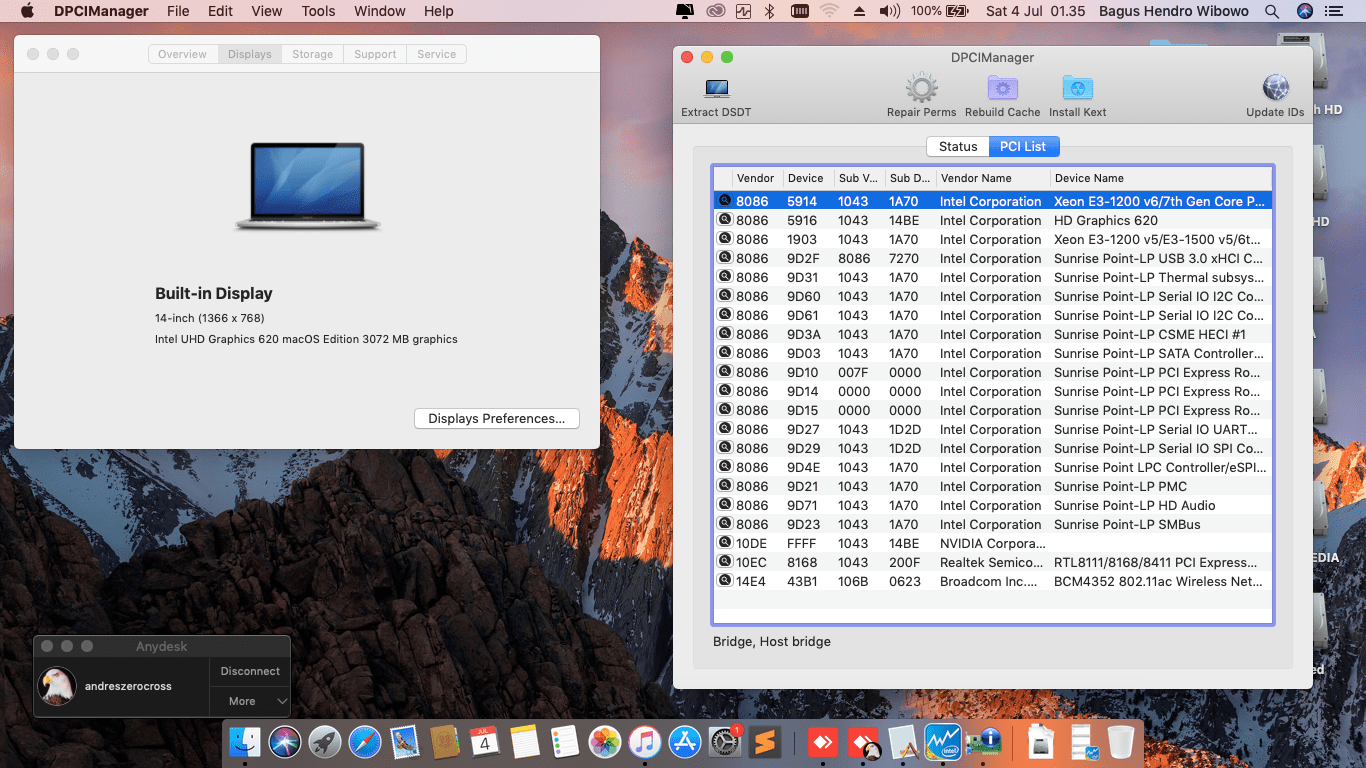
Task: Click the Extract DSDT toolbar icon
Action: tap(716, 88)
